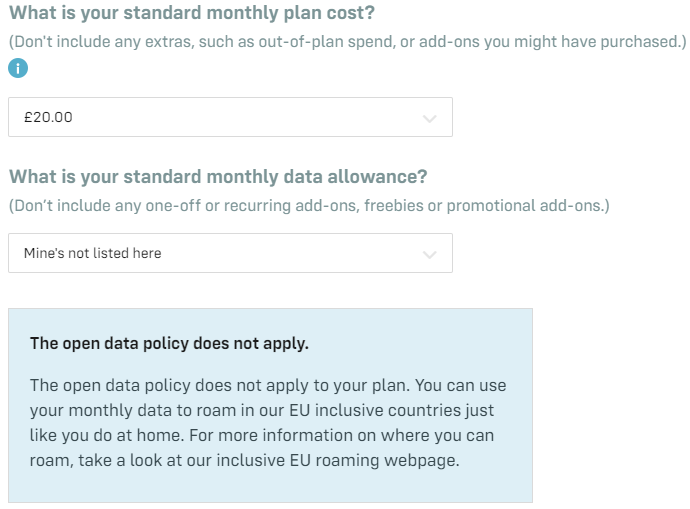Click the chevron beside Mine's not listed here
Image resolution: width=690 pixels, height=509 pixels.
coord(429,254)
